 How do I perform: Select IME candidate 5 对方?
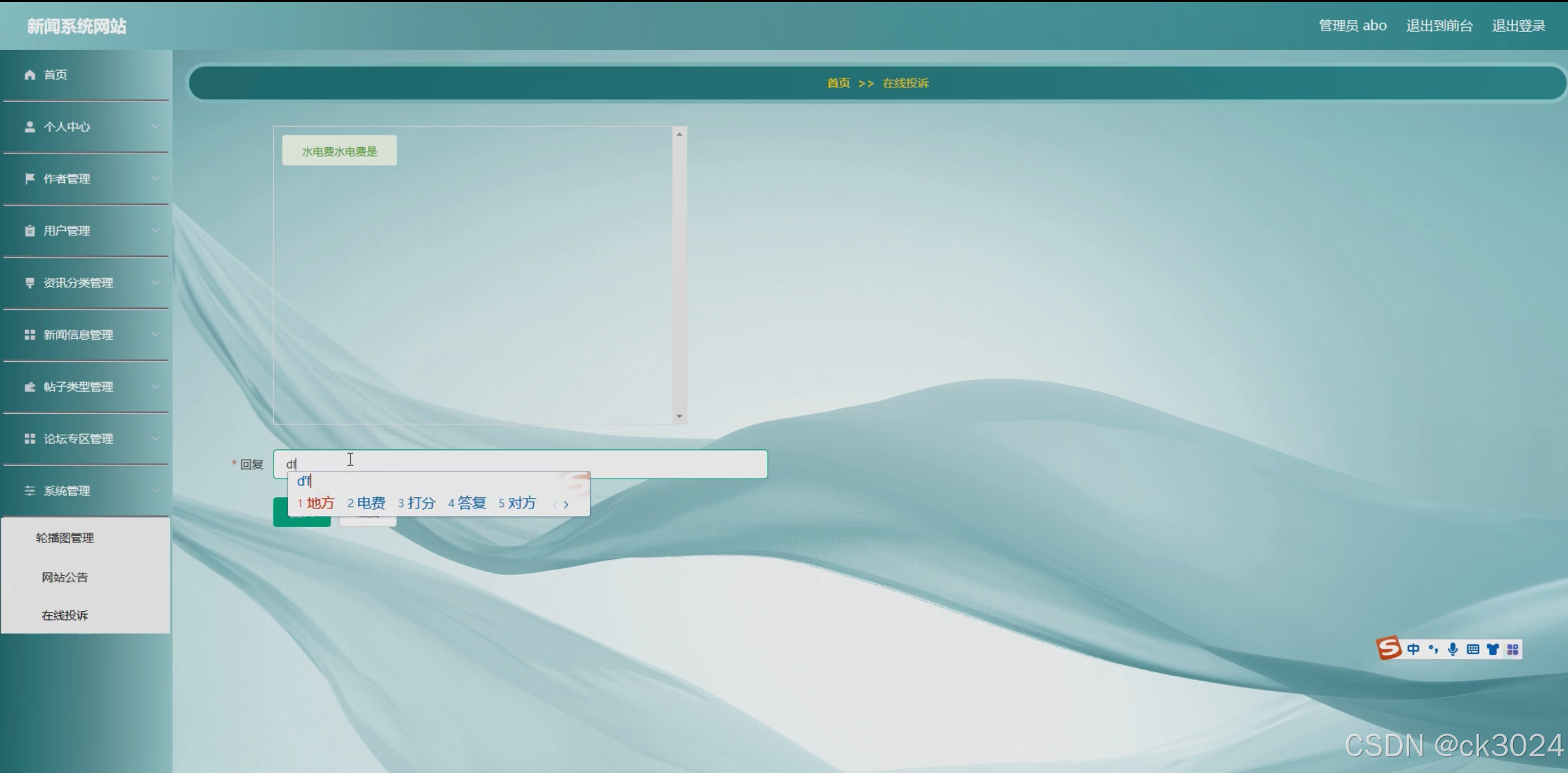click(517, 504)
